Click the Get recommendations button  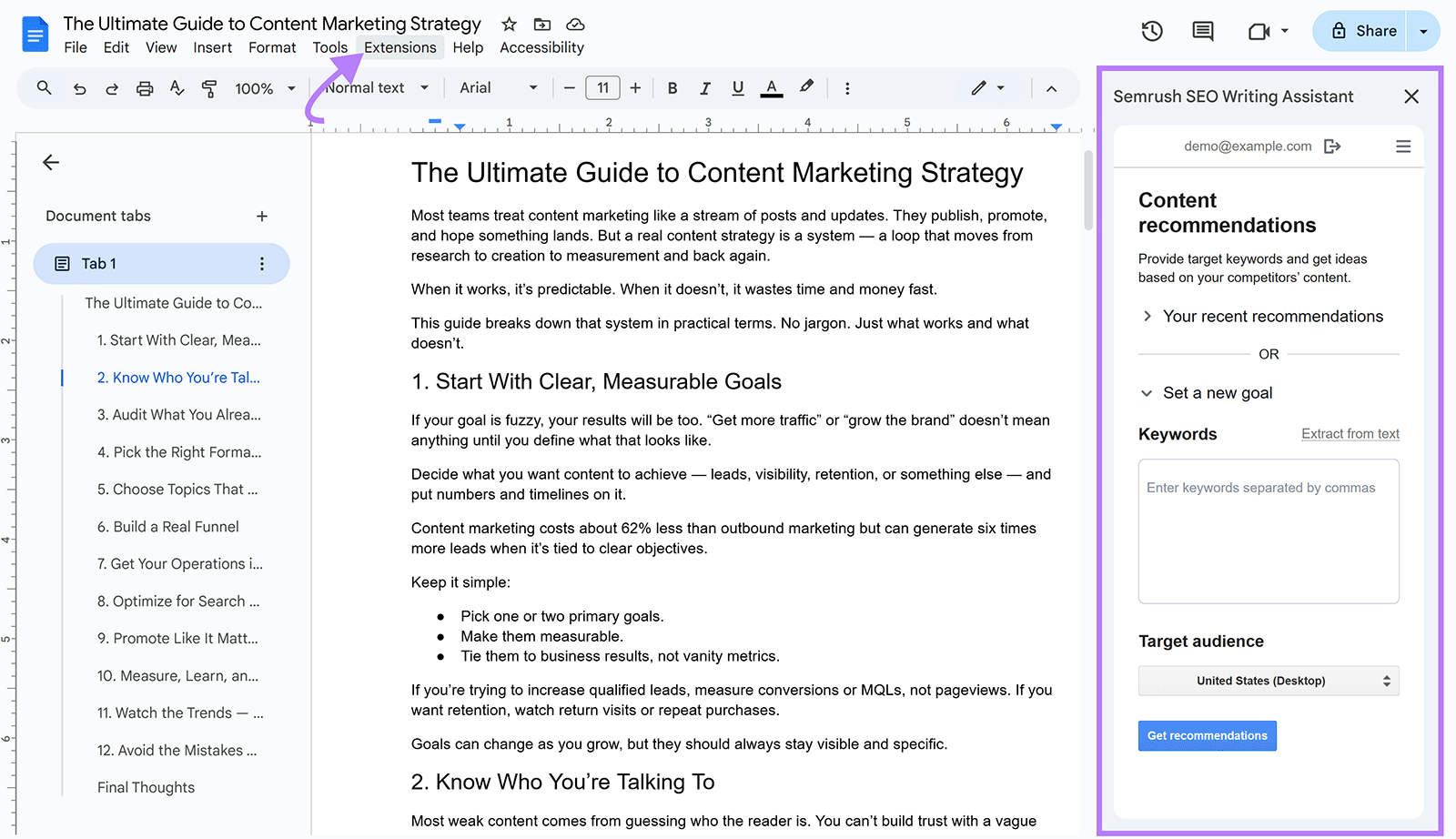[x=1207, y=735]
